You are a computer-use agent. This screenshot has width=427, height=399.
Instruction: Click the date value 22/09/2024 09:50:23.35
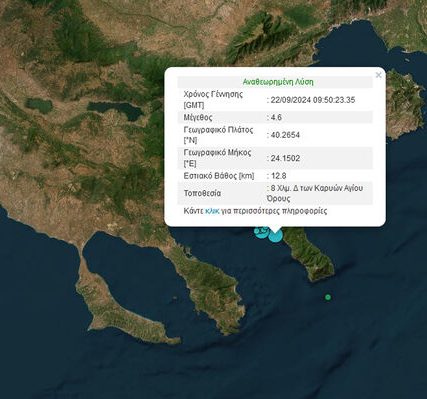pyautogui.click(x=312, y=100)
